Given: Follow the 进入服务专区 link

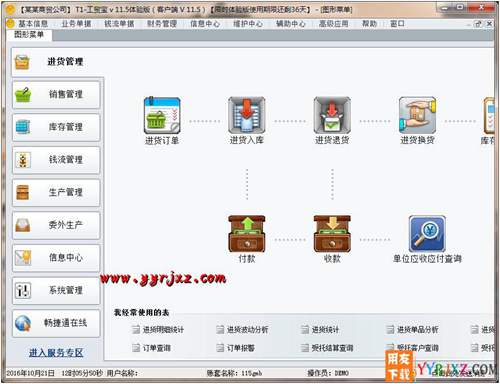Looking at the screenshot, I should 56,353.
